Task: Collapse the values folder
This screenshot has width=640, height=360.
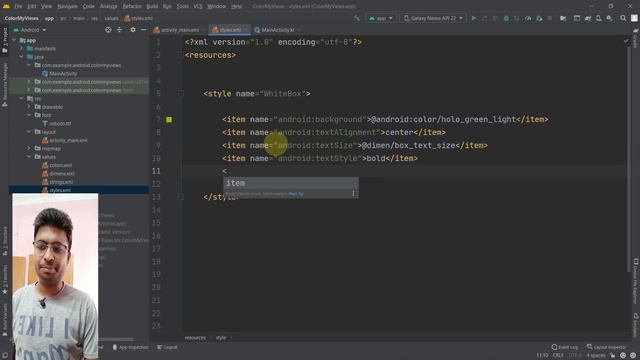Action: 29,157
